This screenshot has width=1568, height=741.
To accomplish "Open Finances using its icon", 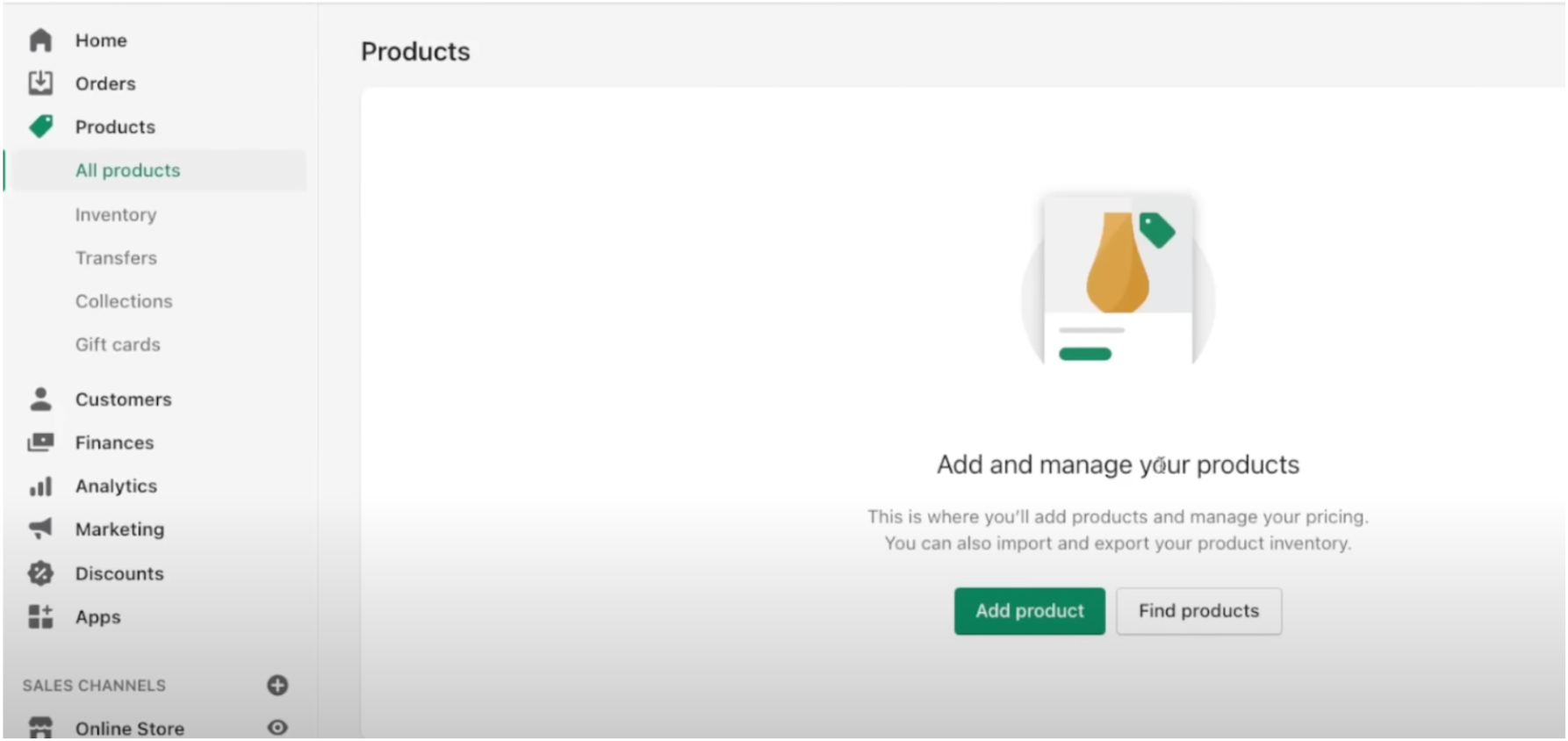I will [x=40, y=442].
